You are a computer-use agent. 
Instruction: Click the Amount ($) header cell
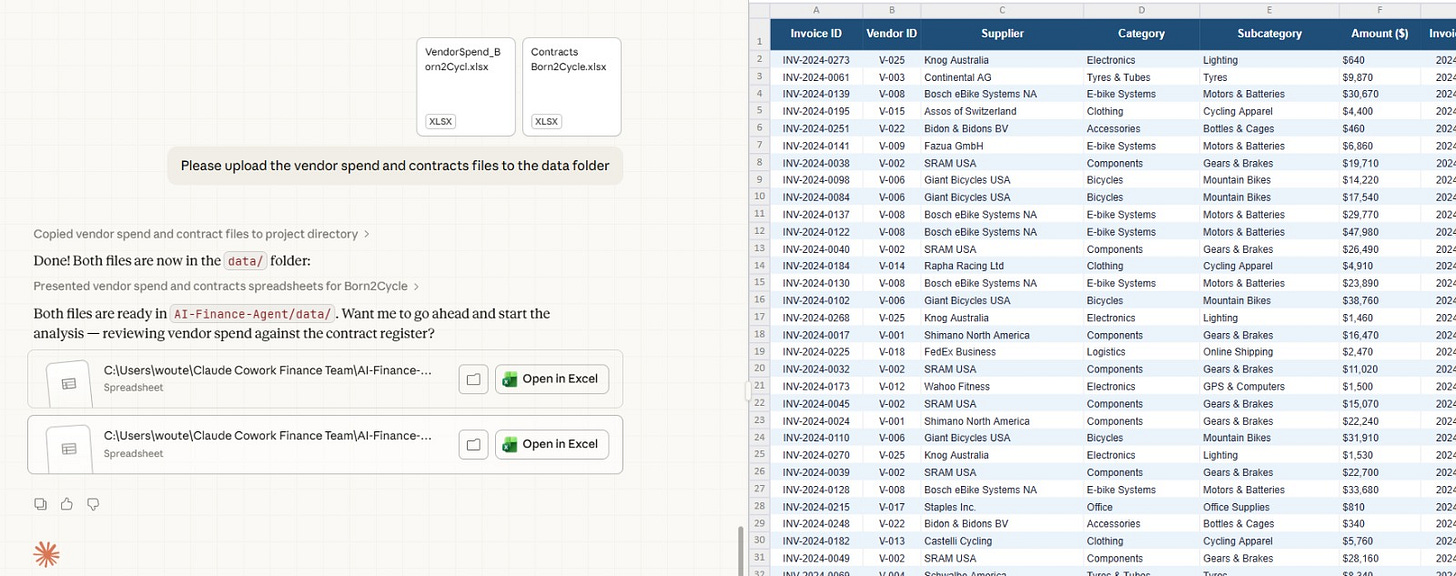(1379, 34)
